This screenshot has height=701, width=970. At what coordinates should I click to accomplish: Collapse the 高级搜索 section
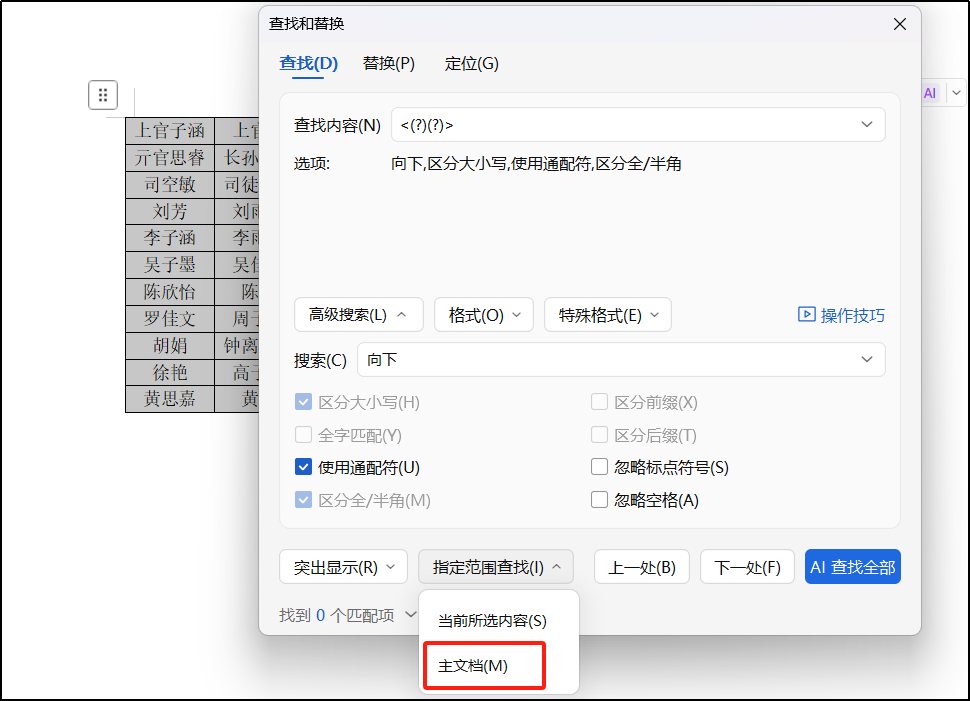click(x=358, y=314)
